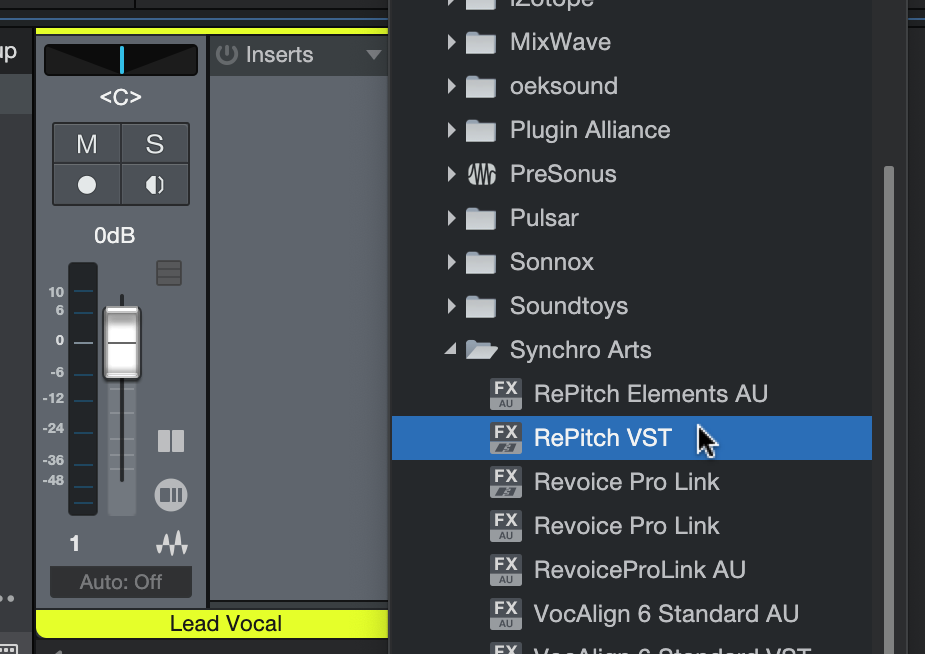
Task: Select RePitch VST plugin
Action: coord(603,438)
